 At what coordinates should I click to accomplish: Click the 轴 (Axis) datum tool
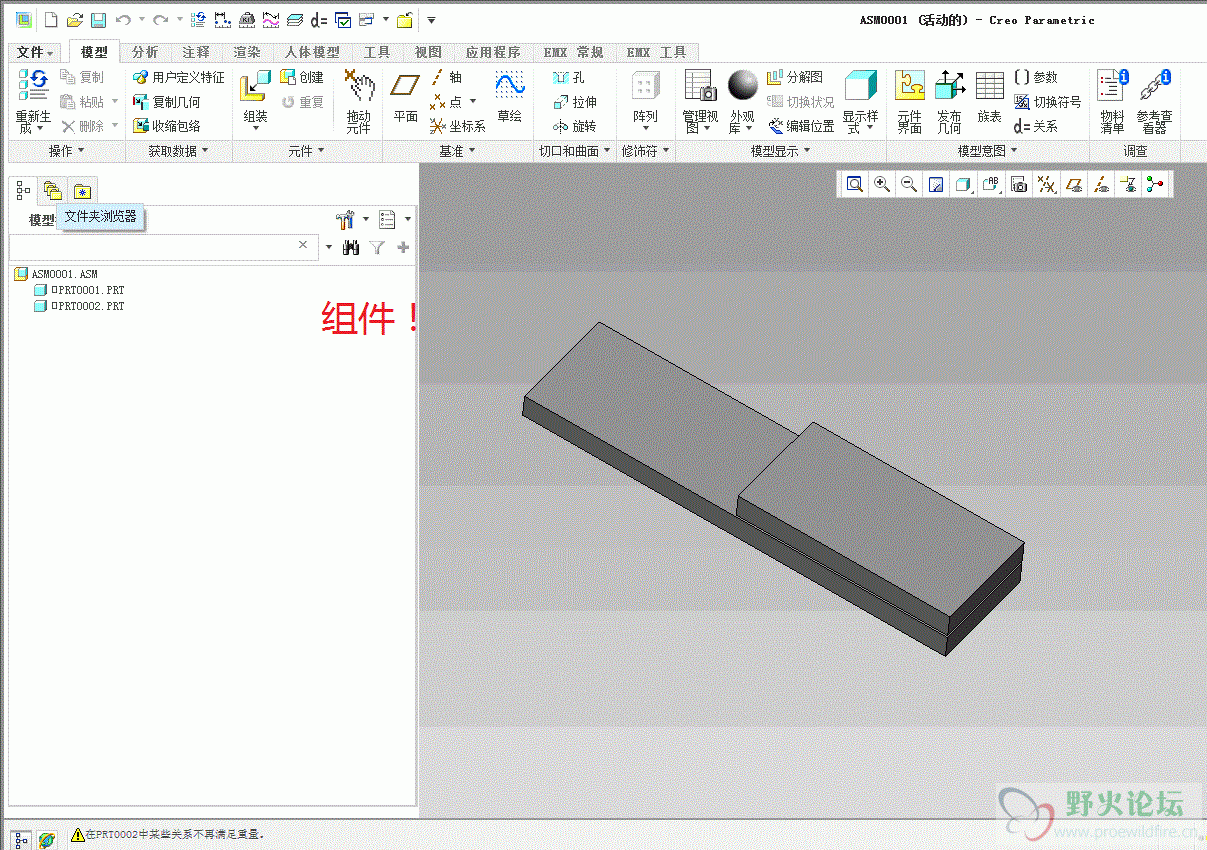pyautogui.click(x=446, y=77)
